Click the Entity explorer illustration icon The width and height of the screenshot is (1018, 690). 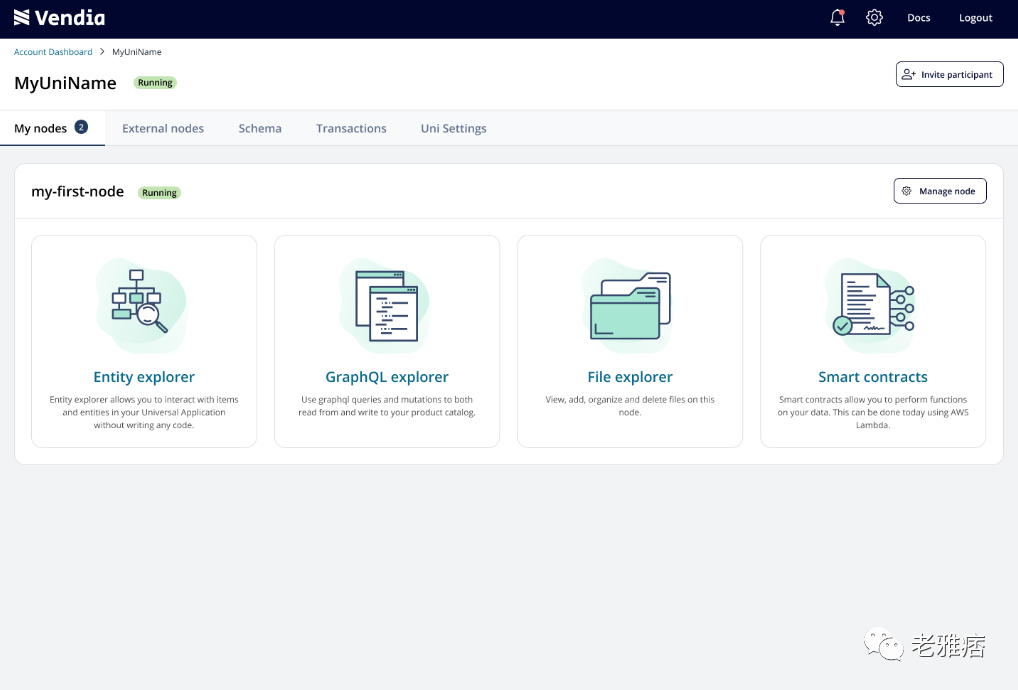pos(141,304)
